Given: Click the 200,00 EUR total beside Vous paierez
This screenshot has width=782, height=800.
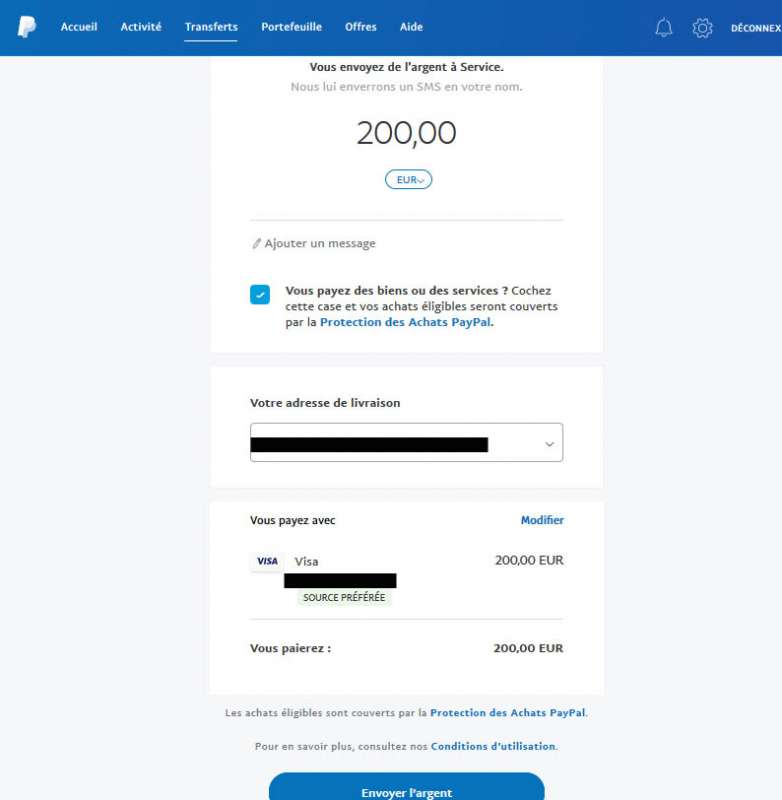Looking at the screenshot, I should 528,648.
